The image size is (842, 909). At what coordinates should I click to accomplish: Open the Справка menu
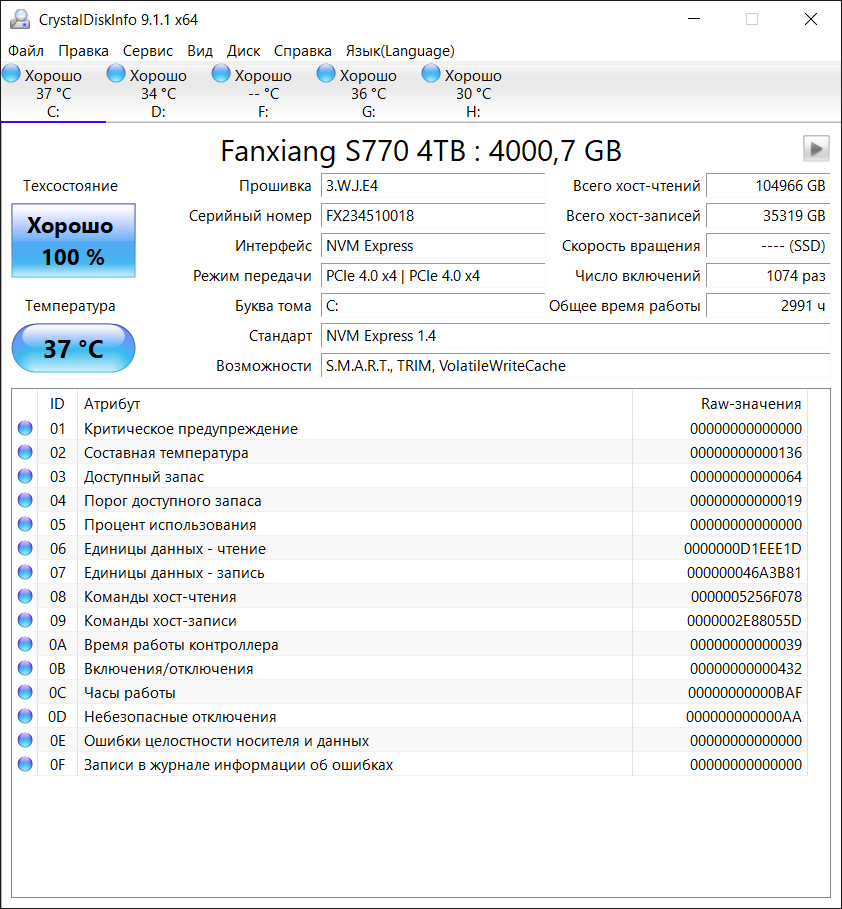(x=303, y=51)
